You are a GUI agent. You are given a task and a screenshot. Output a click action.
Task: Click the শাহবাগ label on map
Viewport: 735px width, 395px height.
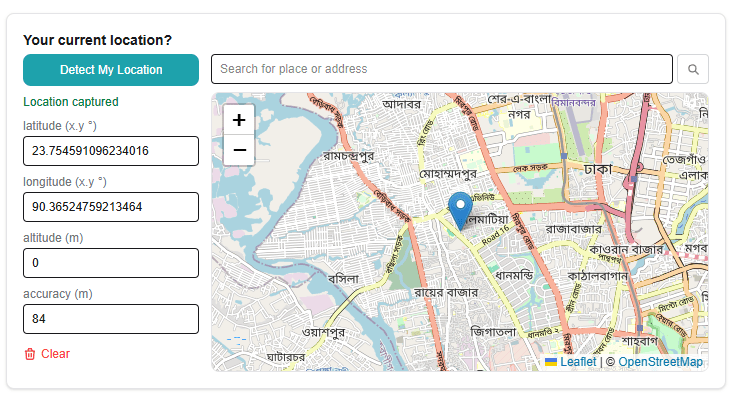640,341
